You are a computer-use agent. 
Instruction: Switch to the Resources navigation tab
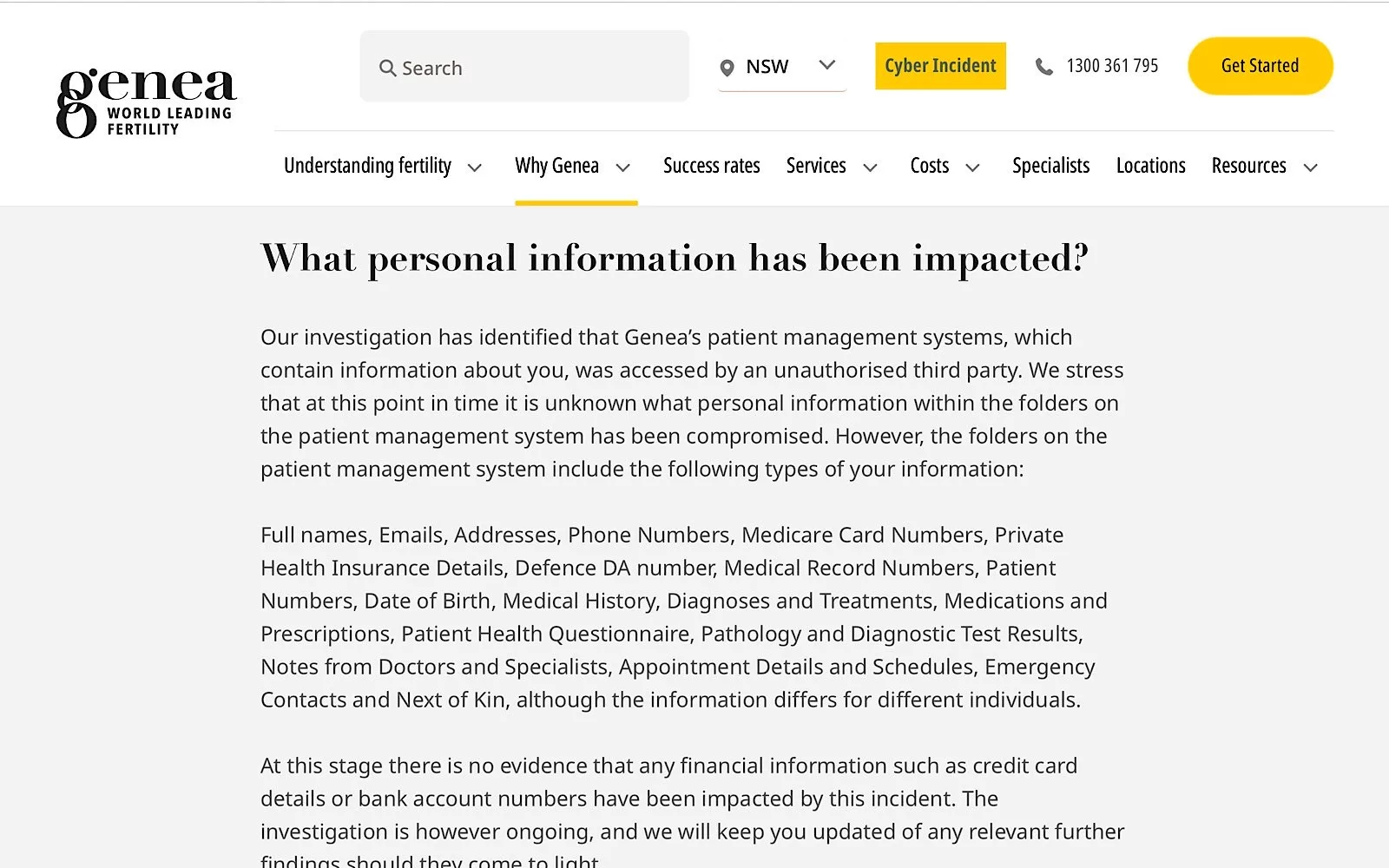click(x=1248, y=165)
